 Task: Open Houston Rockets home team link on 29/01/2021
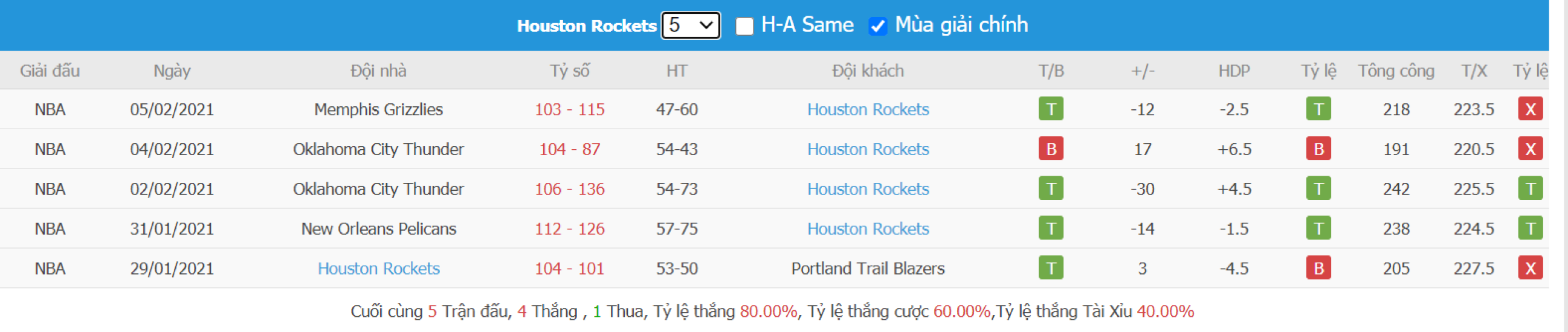(379, 268)
